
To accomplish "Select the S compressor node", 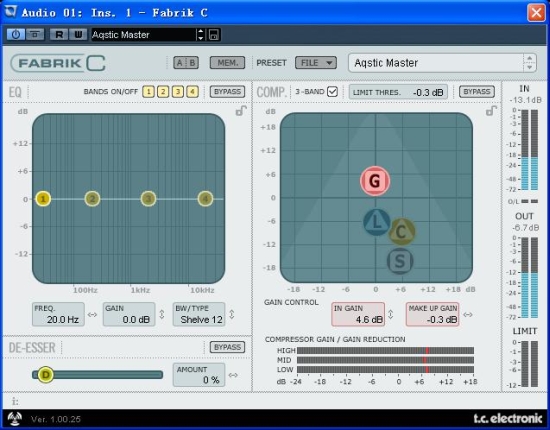I will (400, 261).
